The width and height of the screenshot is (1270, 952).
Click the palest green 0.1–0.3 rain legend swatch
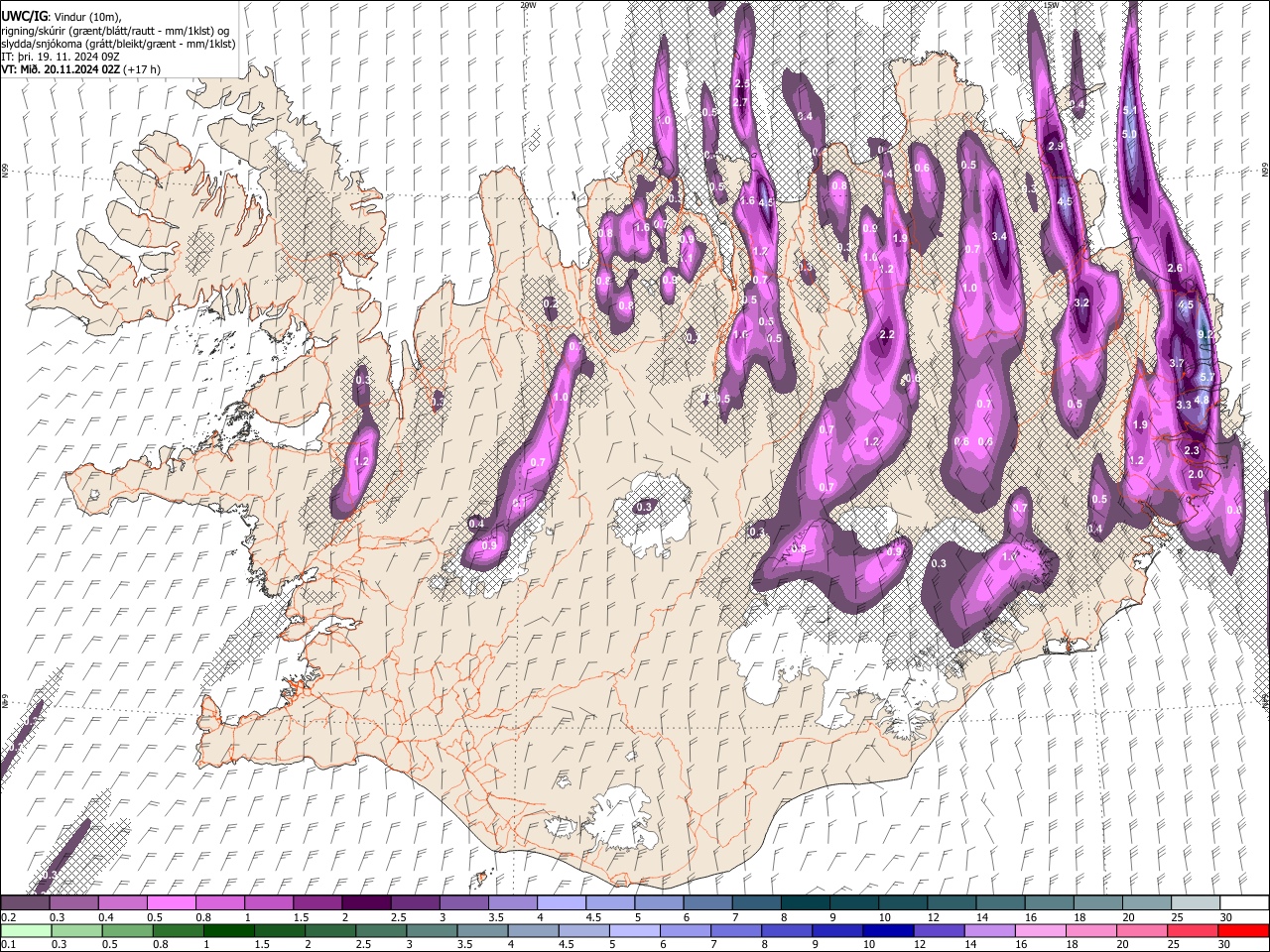[27, 931]
